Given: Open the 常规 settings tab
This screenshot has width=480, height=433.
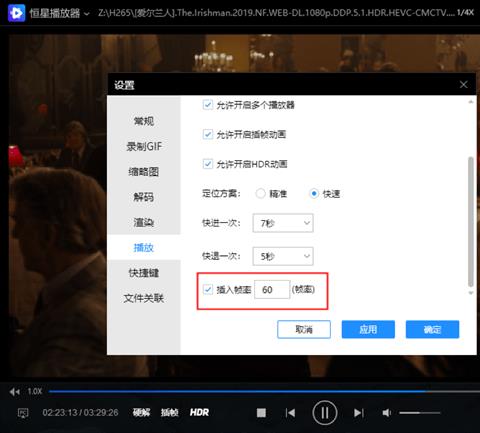Looking at the screenshot, I should click(x=144, y=121).
